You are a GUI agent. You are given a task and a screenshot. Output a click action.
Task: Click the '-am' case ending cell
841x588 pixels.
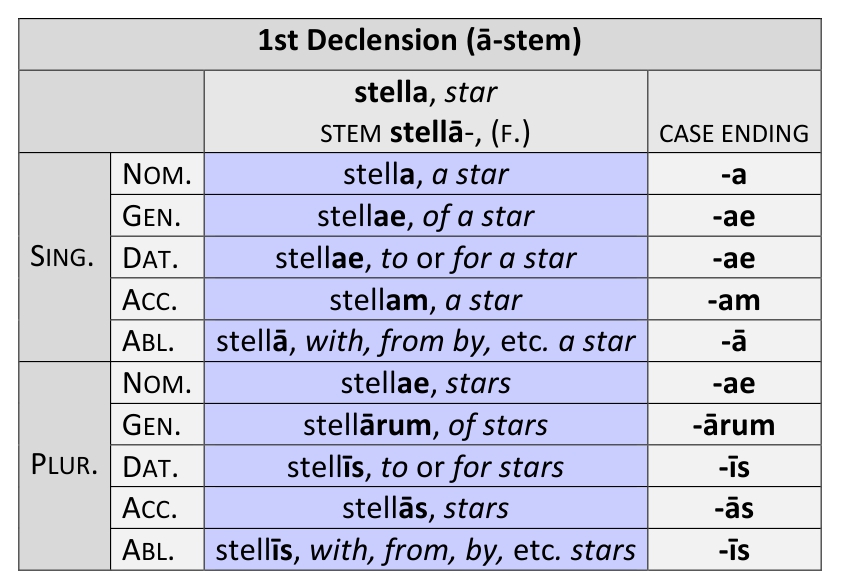coord(734,300)
